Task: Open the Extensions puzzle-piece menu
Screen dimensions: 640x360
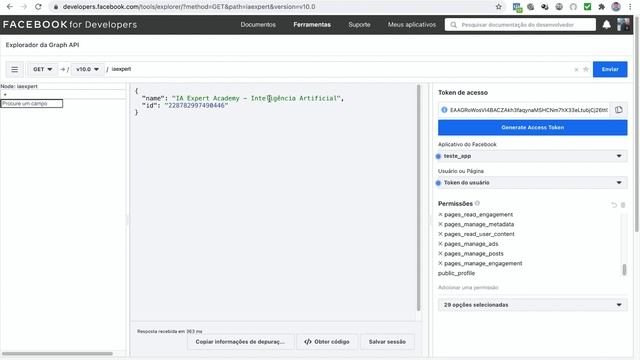Action: (x=601, y=7)
